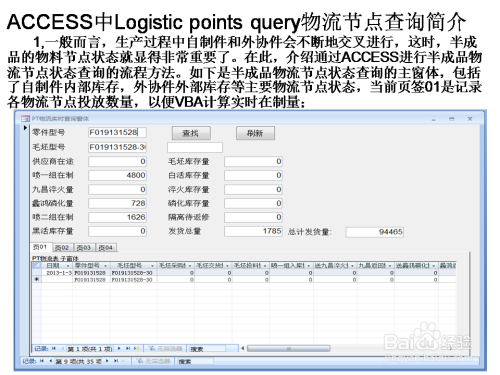
Task: Click the 黑活库存量 value field
Action: click(x=117, y=231)
